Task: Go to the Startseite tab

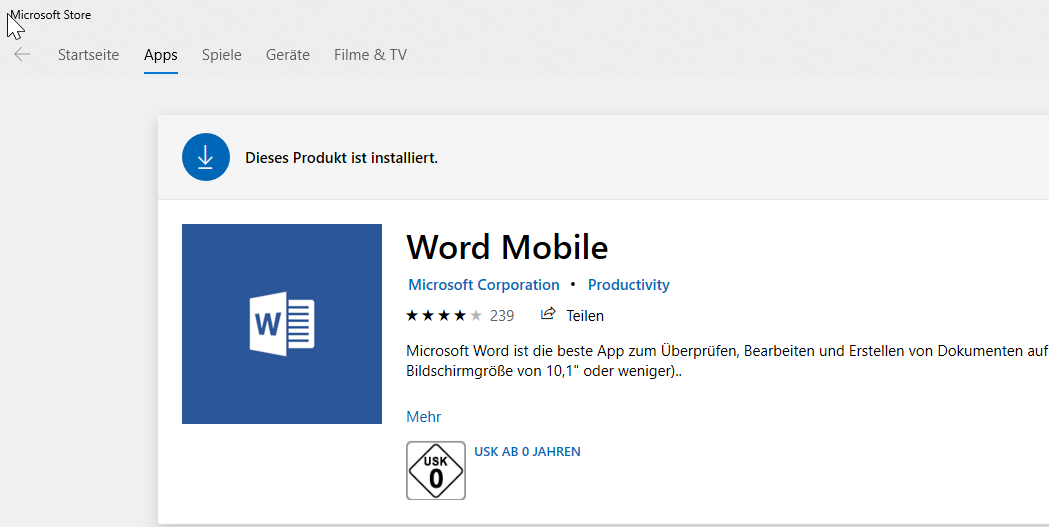Action: click(x=88, y=55)
